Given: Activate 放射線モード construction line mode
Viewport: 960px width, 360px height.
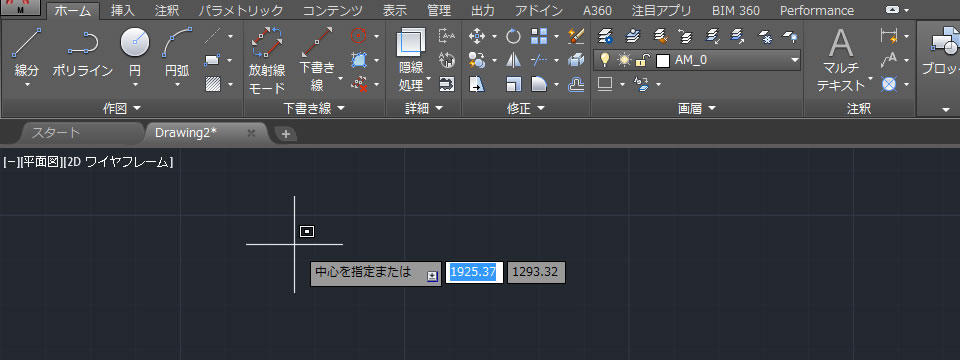Looking at the screenshot, I should tap(267, 60).
